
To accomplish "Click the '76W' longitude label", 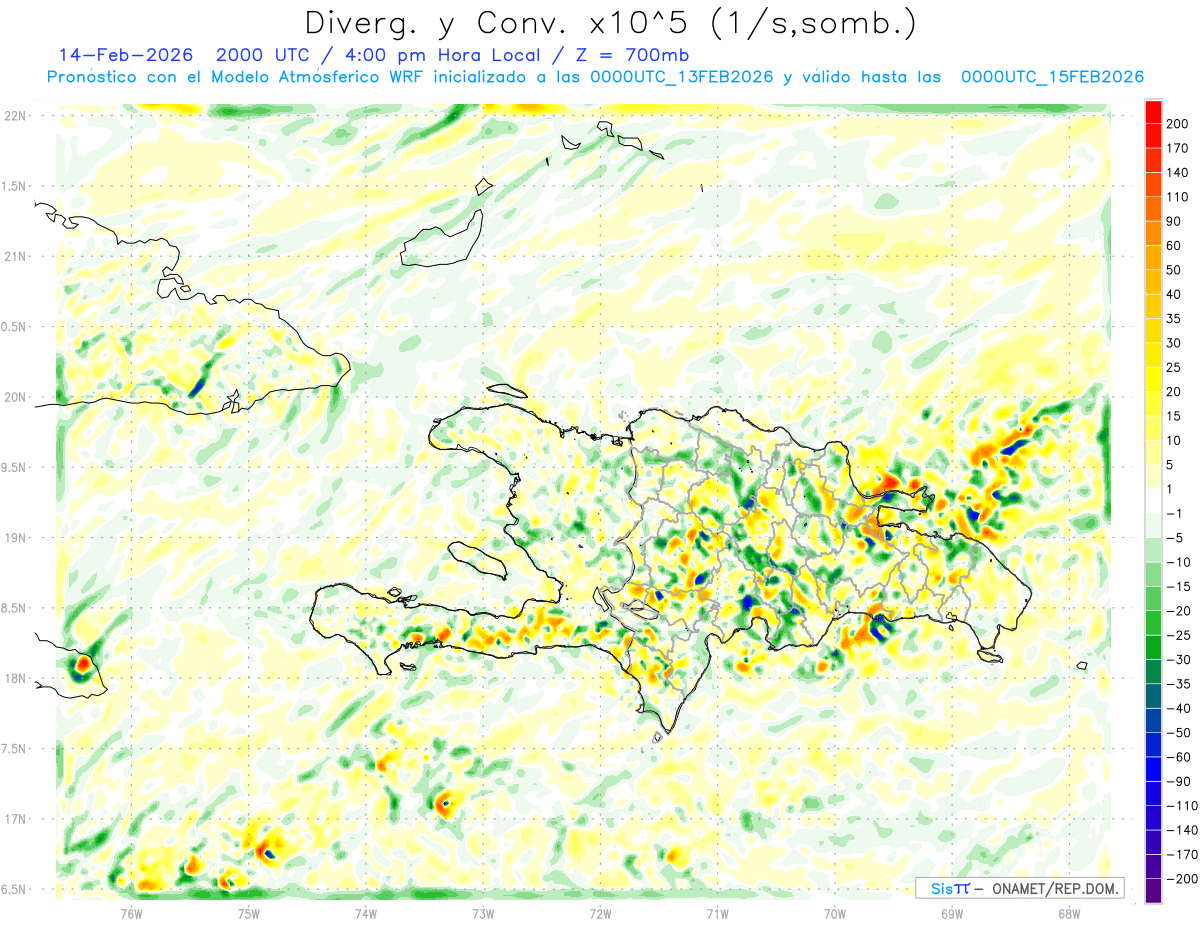I will 131,913.
